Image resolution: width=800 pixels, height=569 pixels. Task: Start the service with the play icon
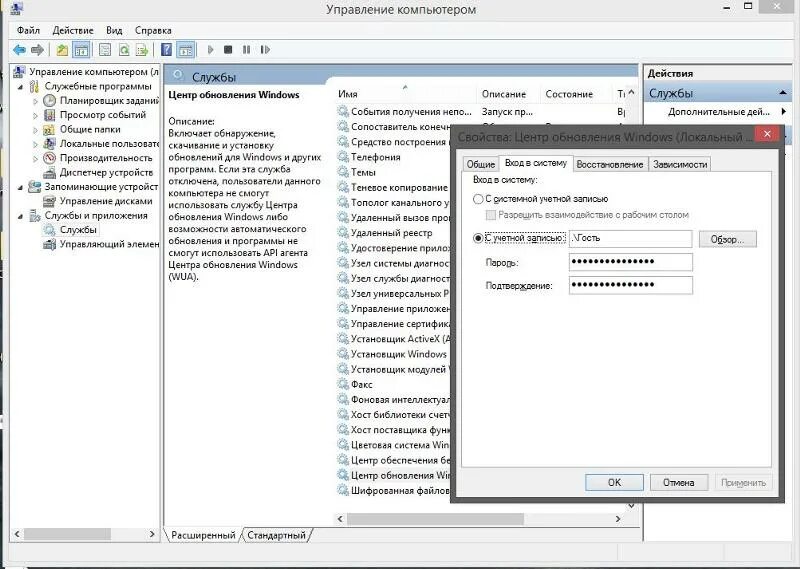click(210, 50)
